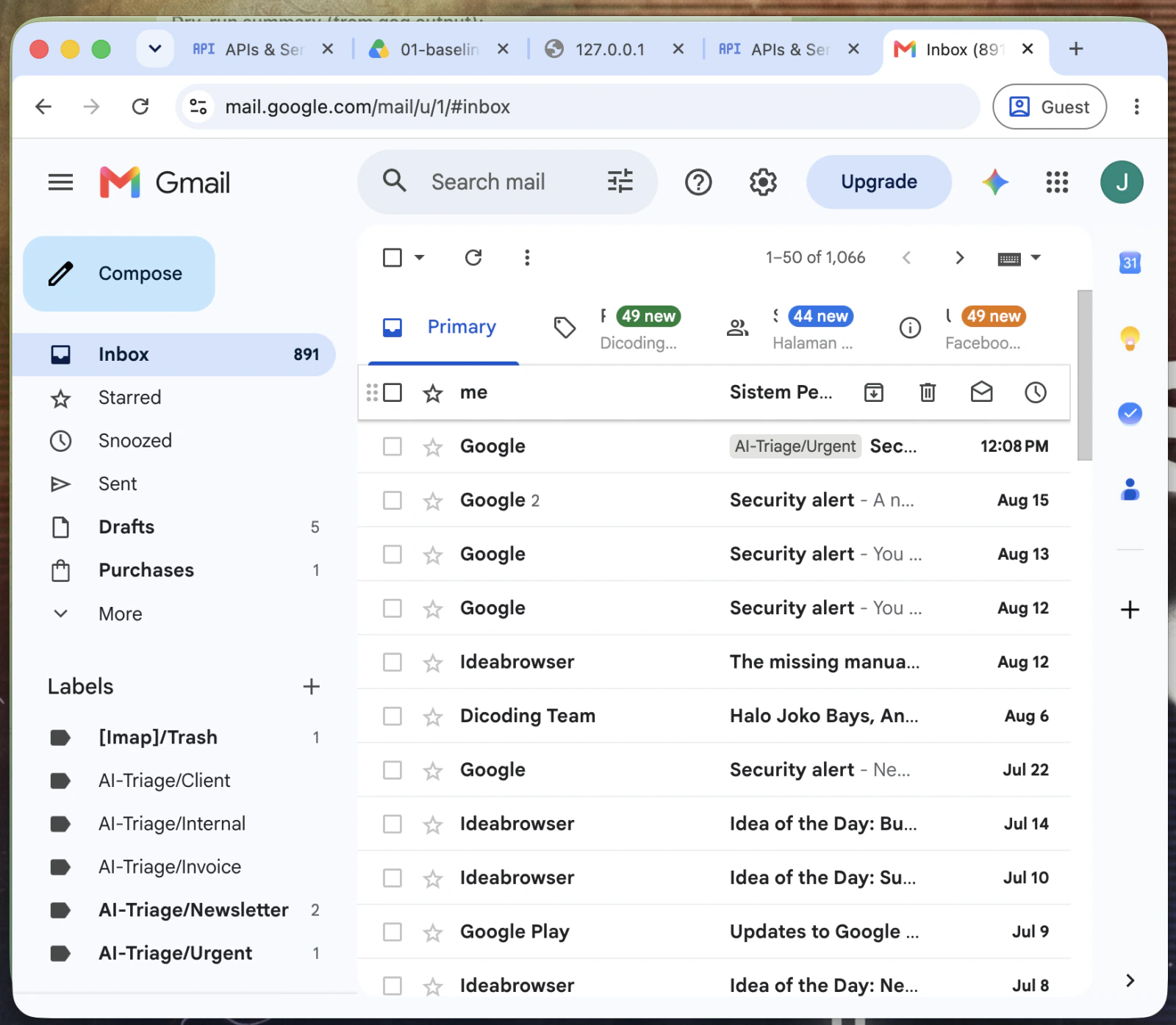Open the input tools dropdown arrow
This screenshot has height=1025, width=1176.
click(1036, 257)
